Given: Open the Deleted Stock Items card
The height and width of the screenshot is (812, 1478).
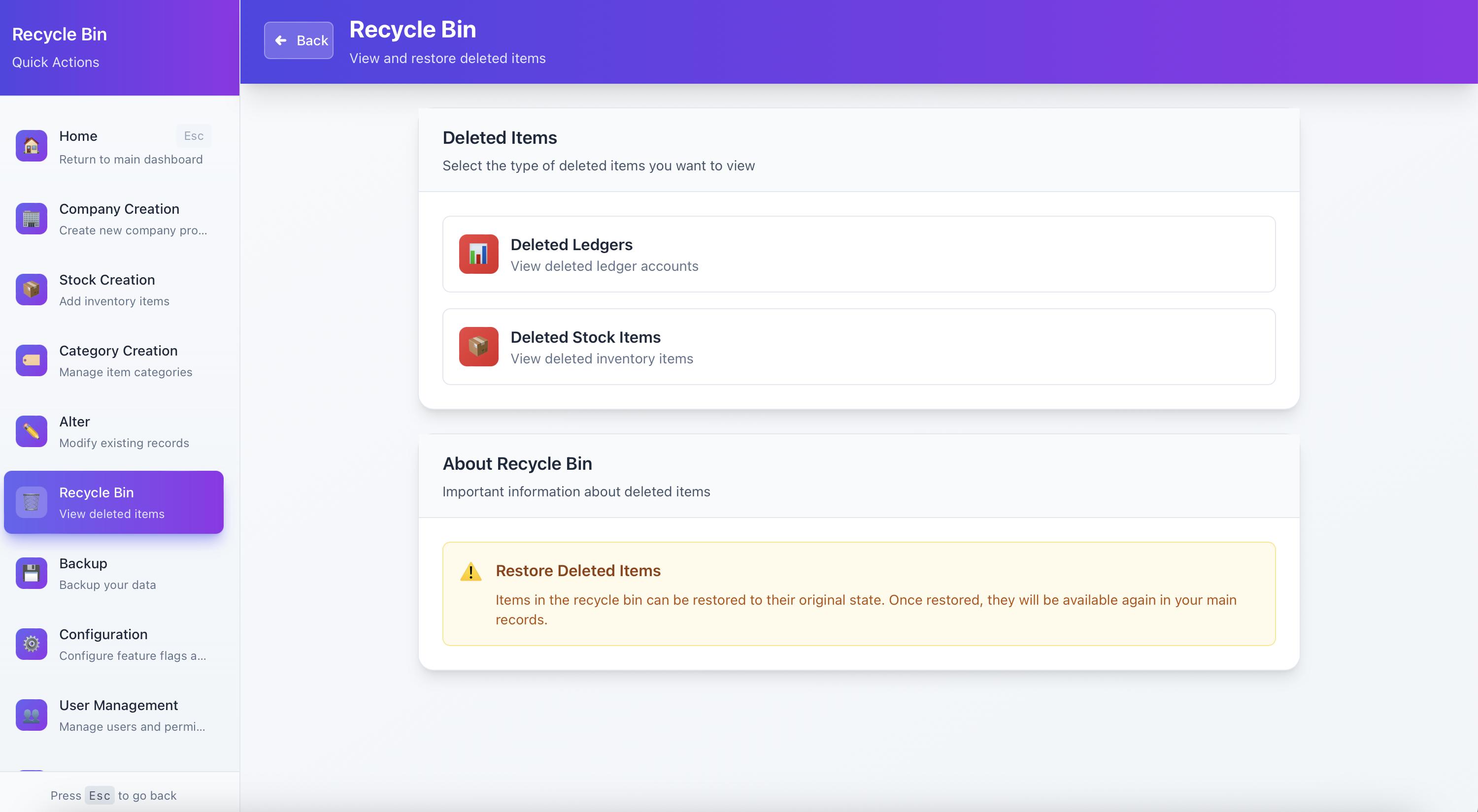Looking at the screenshot, I should tap(858, 346).
